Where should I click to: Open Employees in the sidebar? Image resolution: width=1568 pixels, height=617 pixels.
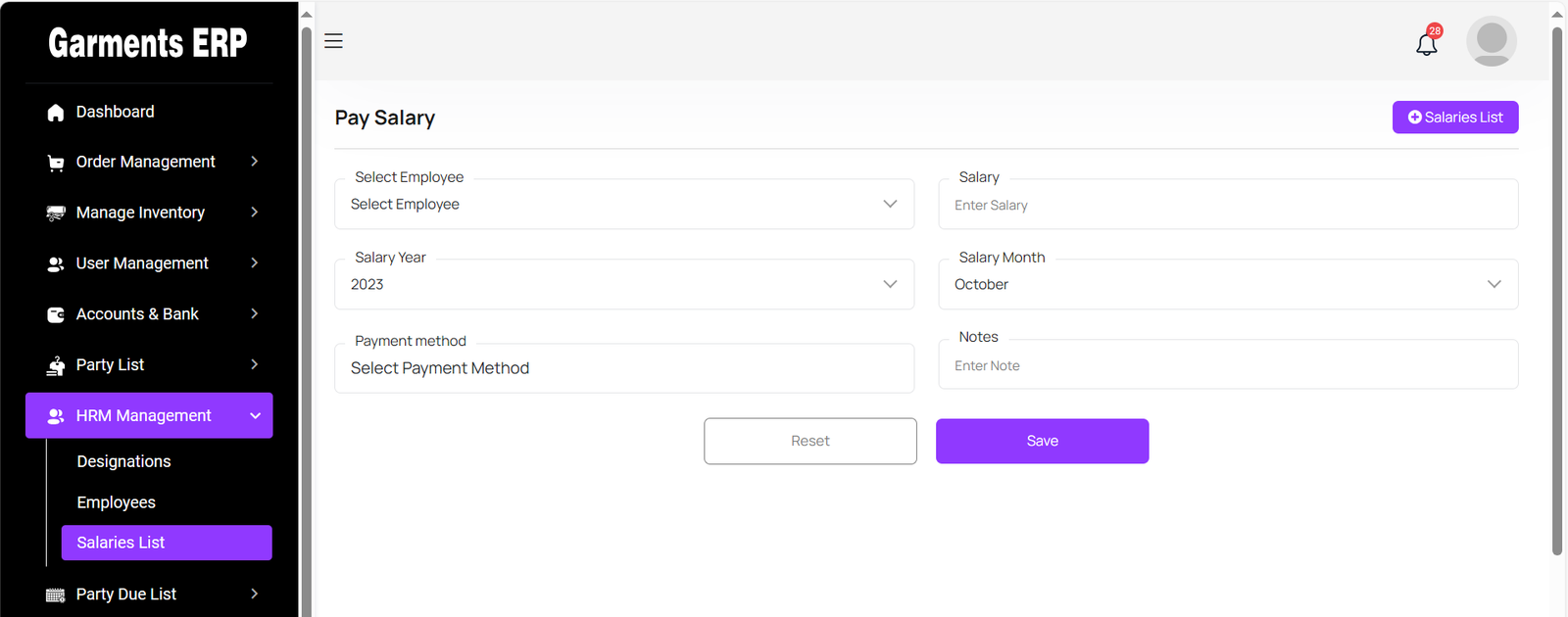point(116,502)
